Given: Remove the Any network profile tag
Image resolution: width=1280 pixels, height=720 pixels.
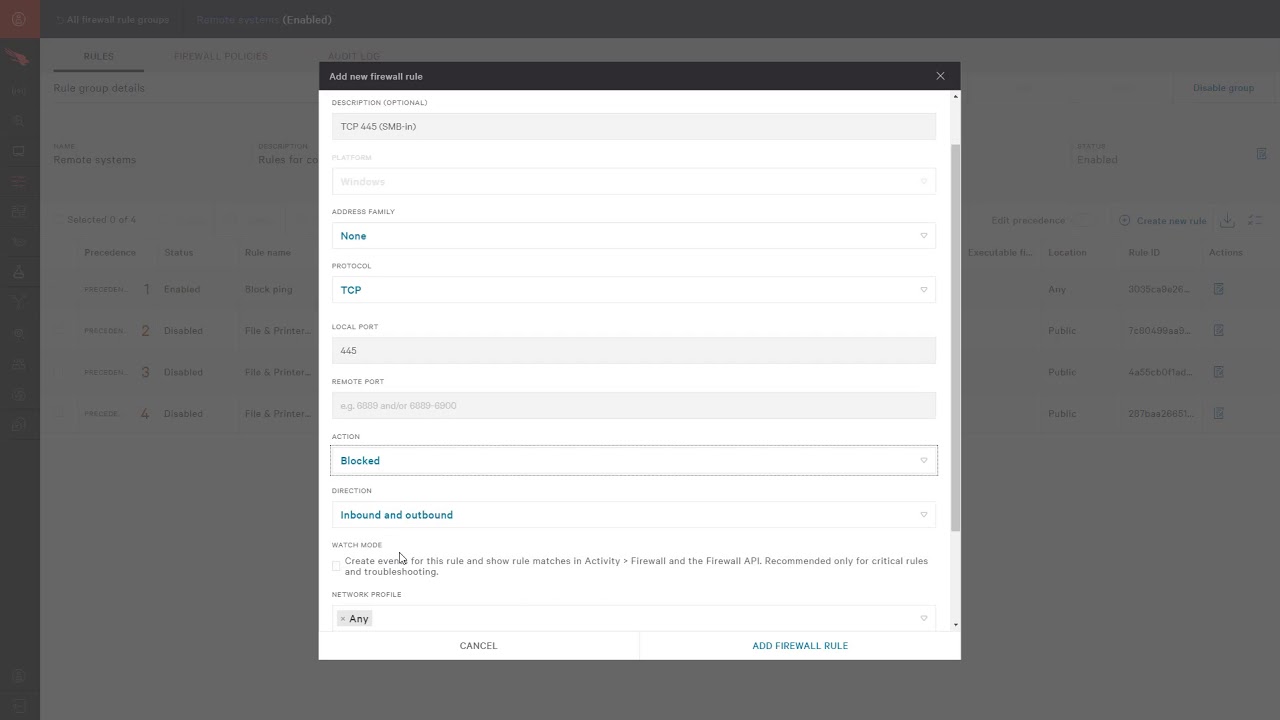Looking at the screenshot, I should click(342, 619).
